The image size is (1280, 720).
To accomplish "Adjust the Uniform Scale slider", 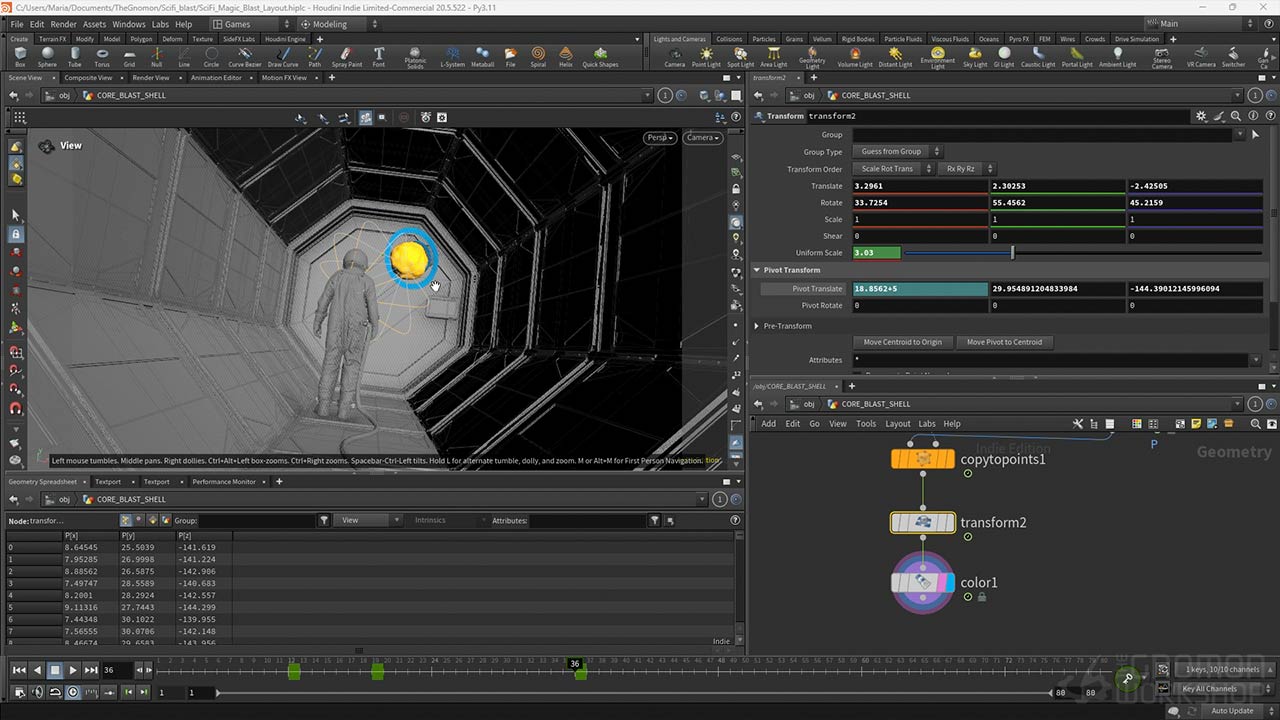I will [1013, 253].
